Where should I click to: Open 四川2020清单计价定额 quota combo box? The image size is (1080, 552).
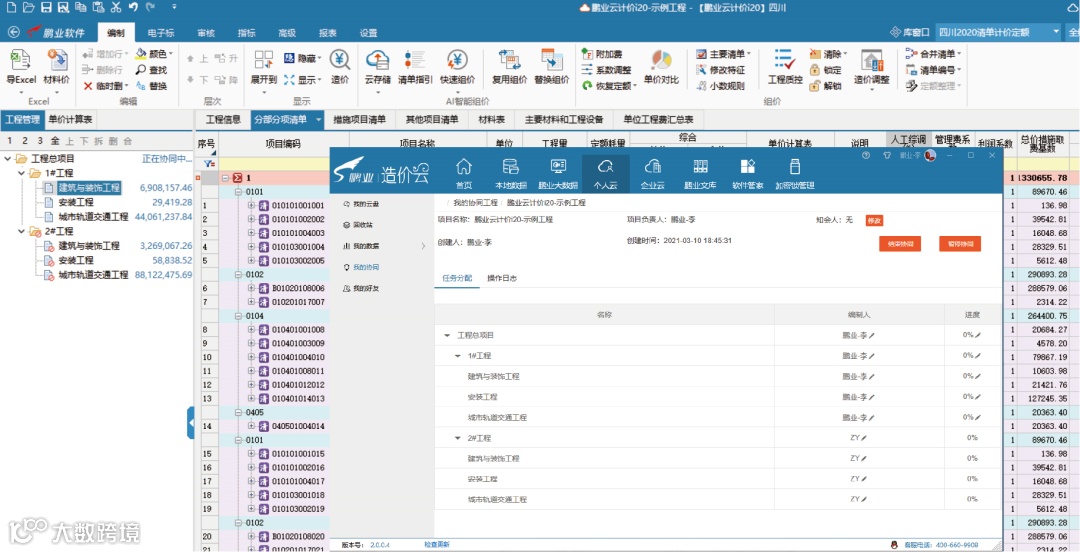click(998, 32)
